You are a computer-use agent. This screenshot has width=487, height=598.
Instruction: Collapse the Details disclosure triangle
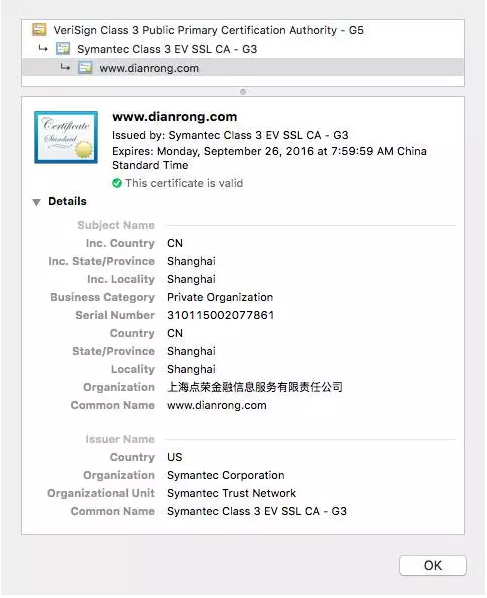(x=36, y=202)
